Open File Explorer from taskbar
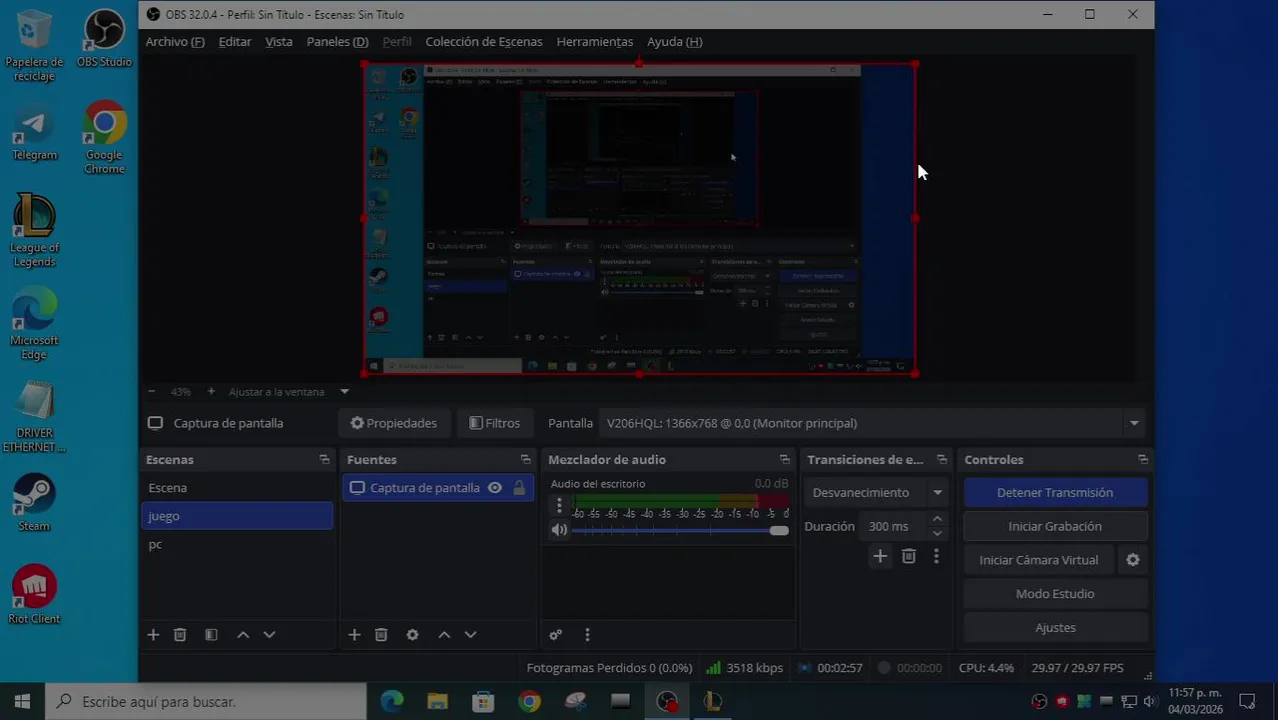 click(x=437, y=702)
